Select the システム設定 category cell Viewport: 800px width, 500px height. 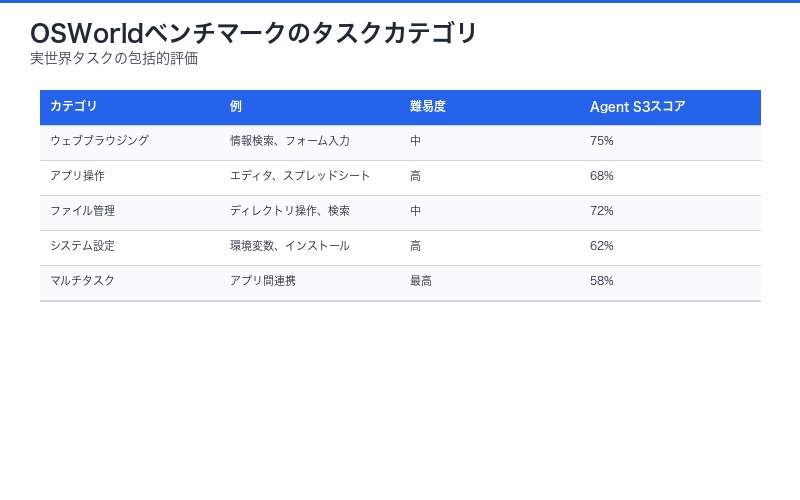[82, 246]
